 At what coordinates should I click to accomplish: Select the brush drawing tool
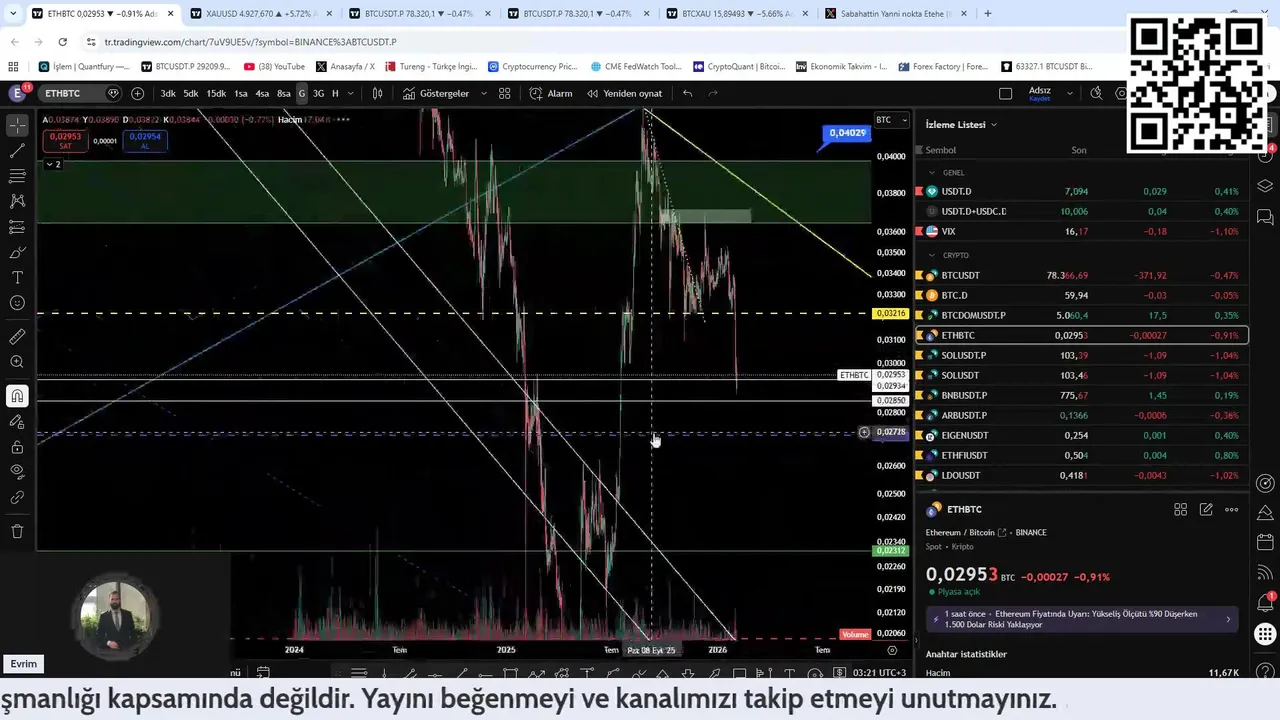17,252
